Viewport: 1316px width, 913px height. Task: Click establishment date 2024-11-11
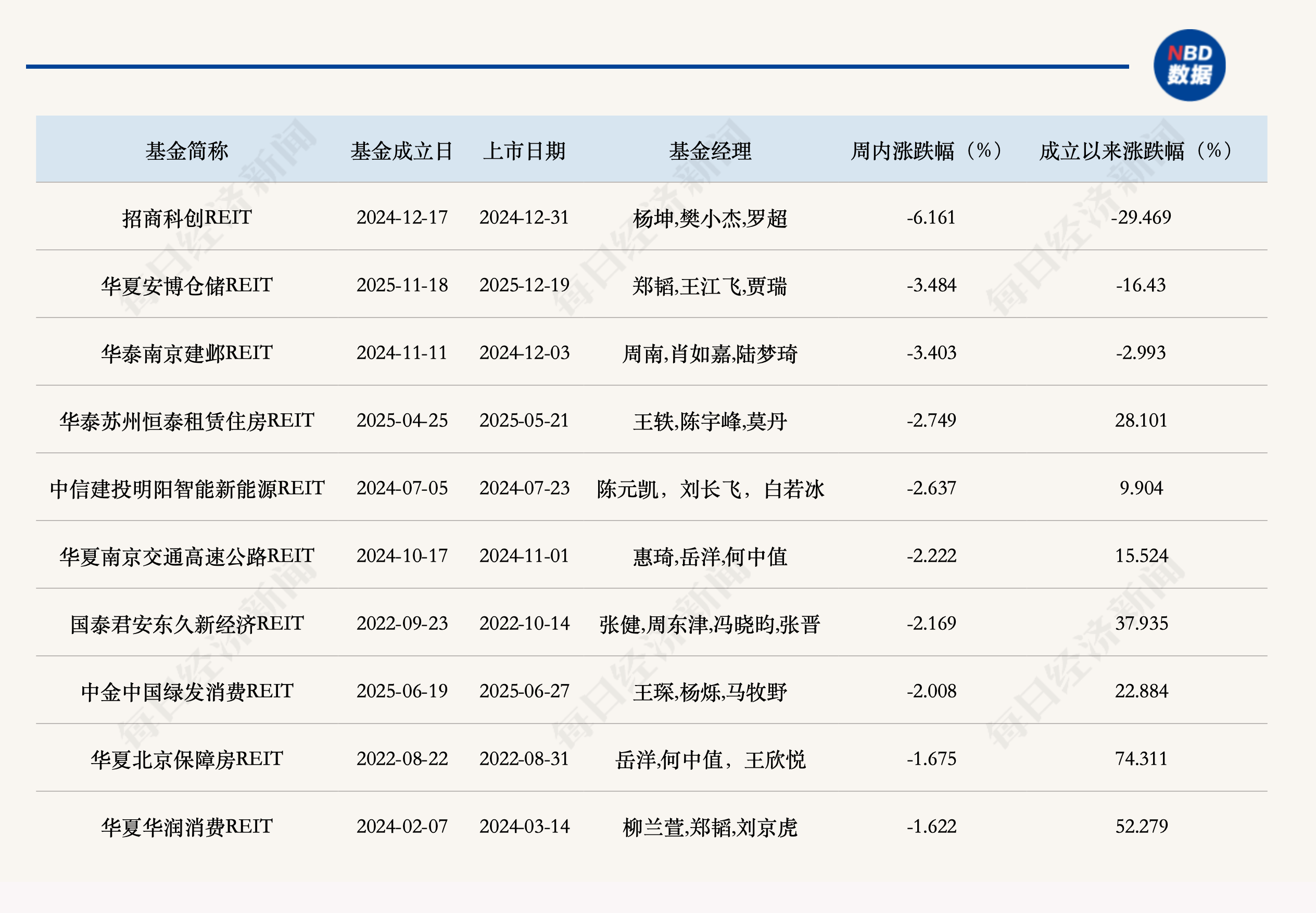[x=402, y=352]
